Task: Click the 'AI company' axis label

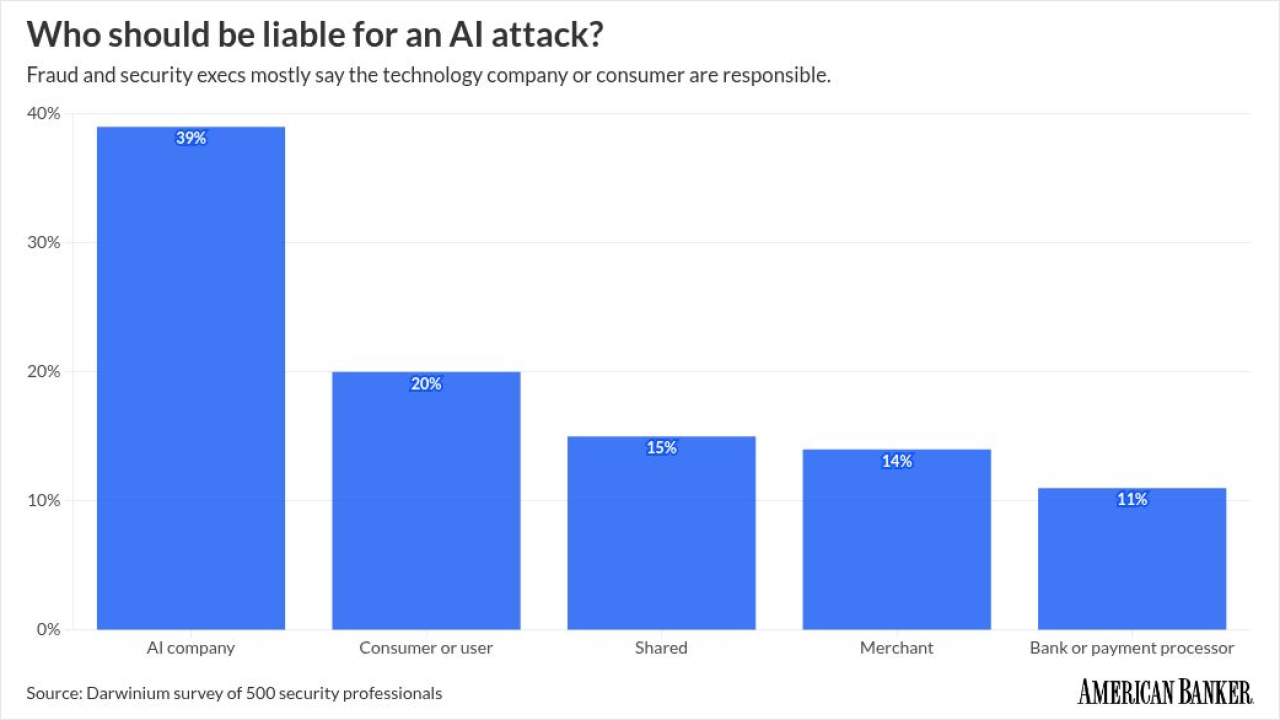Action: click(x=191, y=648)
